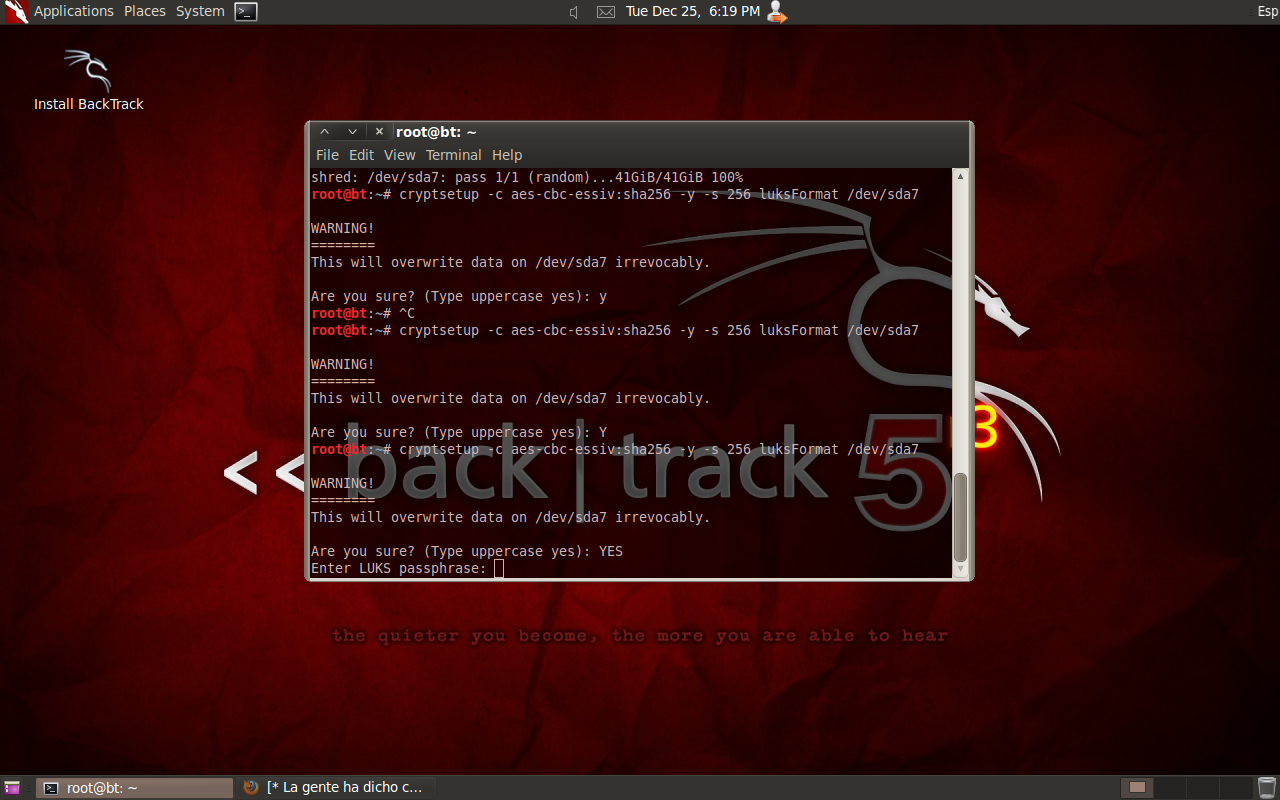The height and width of the screenshot is (800, 1280).
Task: Click the Enter LUKS passphrase cursor
Action: pos(499,569)
